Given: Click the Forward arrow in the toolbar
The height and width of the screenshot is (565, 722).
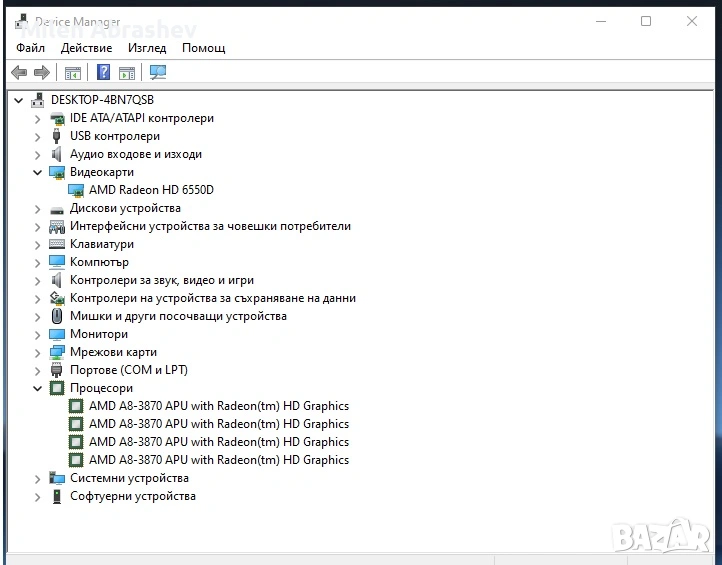Looking at the screenshot, I should click(42, 72).
